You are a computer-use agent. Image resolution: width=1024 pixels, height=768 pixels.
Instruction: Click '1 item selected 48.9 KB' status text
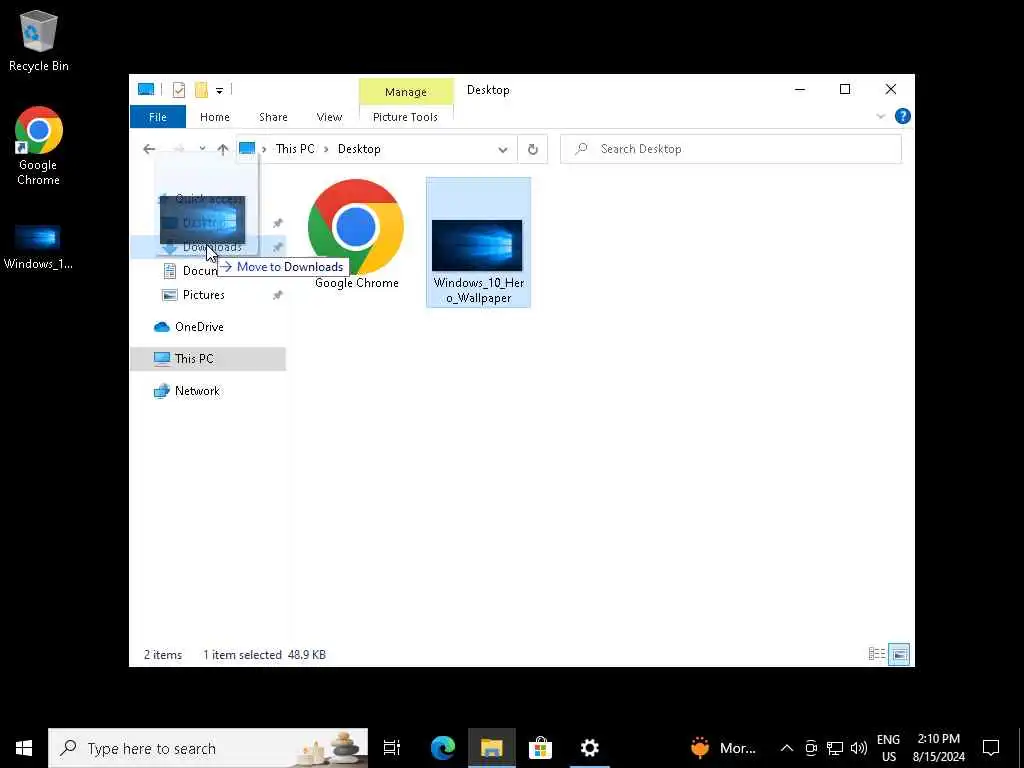click(x=264, y=655)
